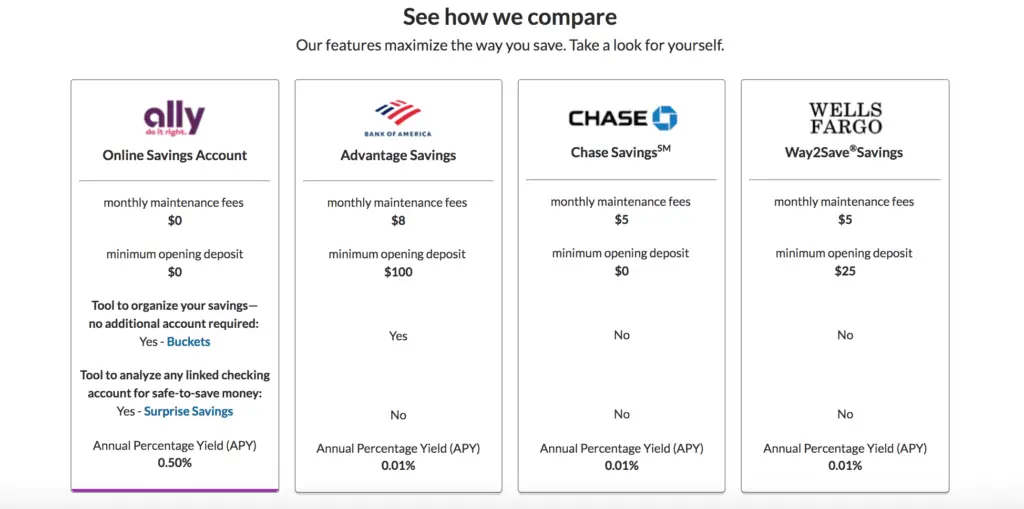The width and height of the screenshot is (1024, 509).
Task: Click Wells Fargo's $25 minimum deposit
Action: pos(845,271)
